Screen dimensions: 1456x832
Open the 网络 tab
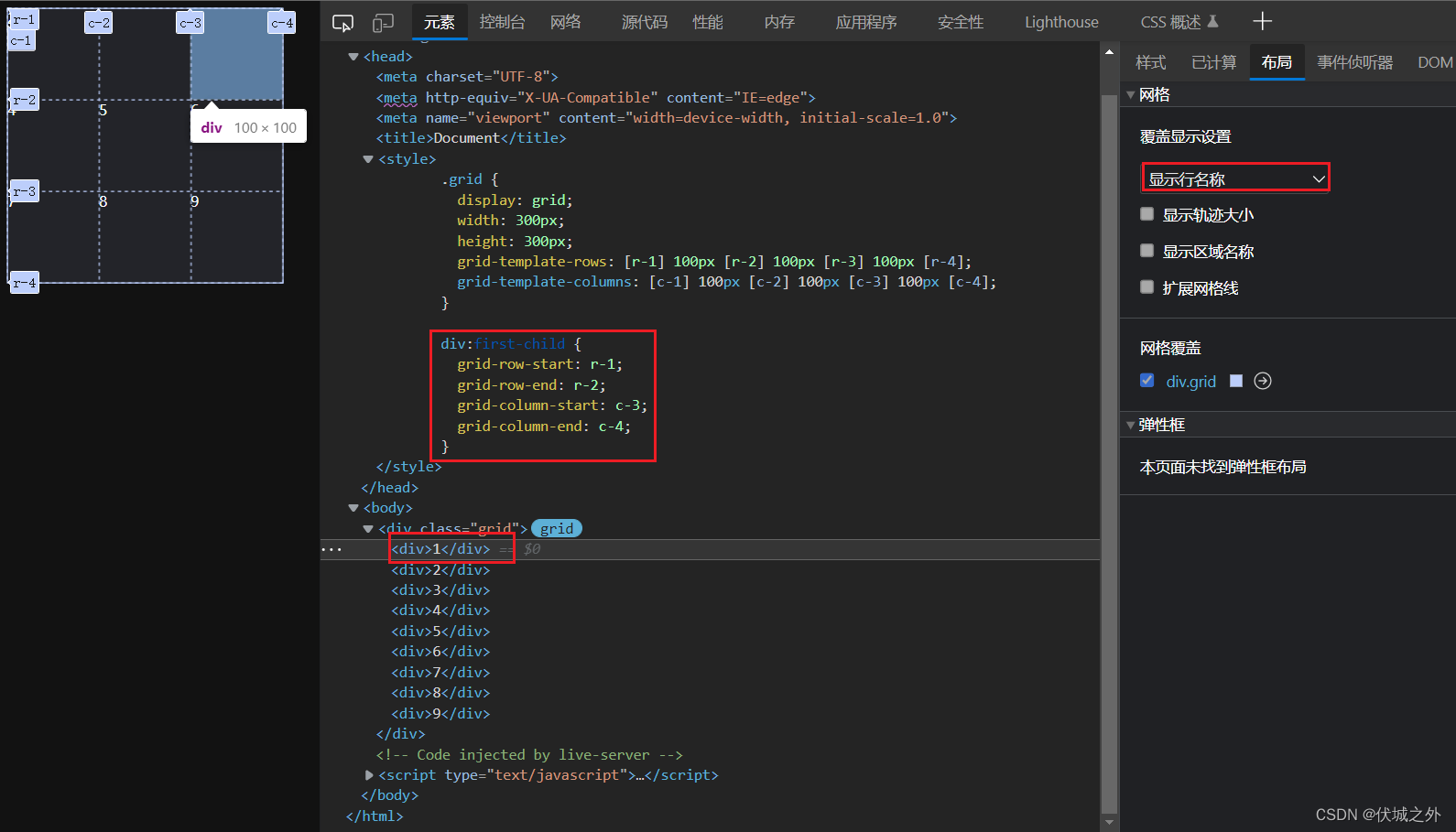(566, 22)
